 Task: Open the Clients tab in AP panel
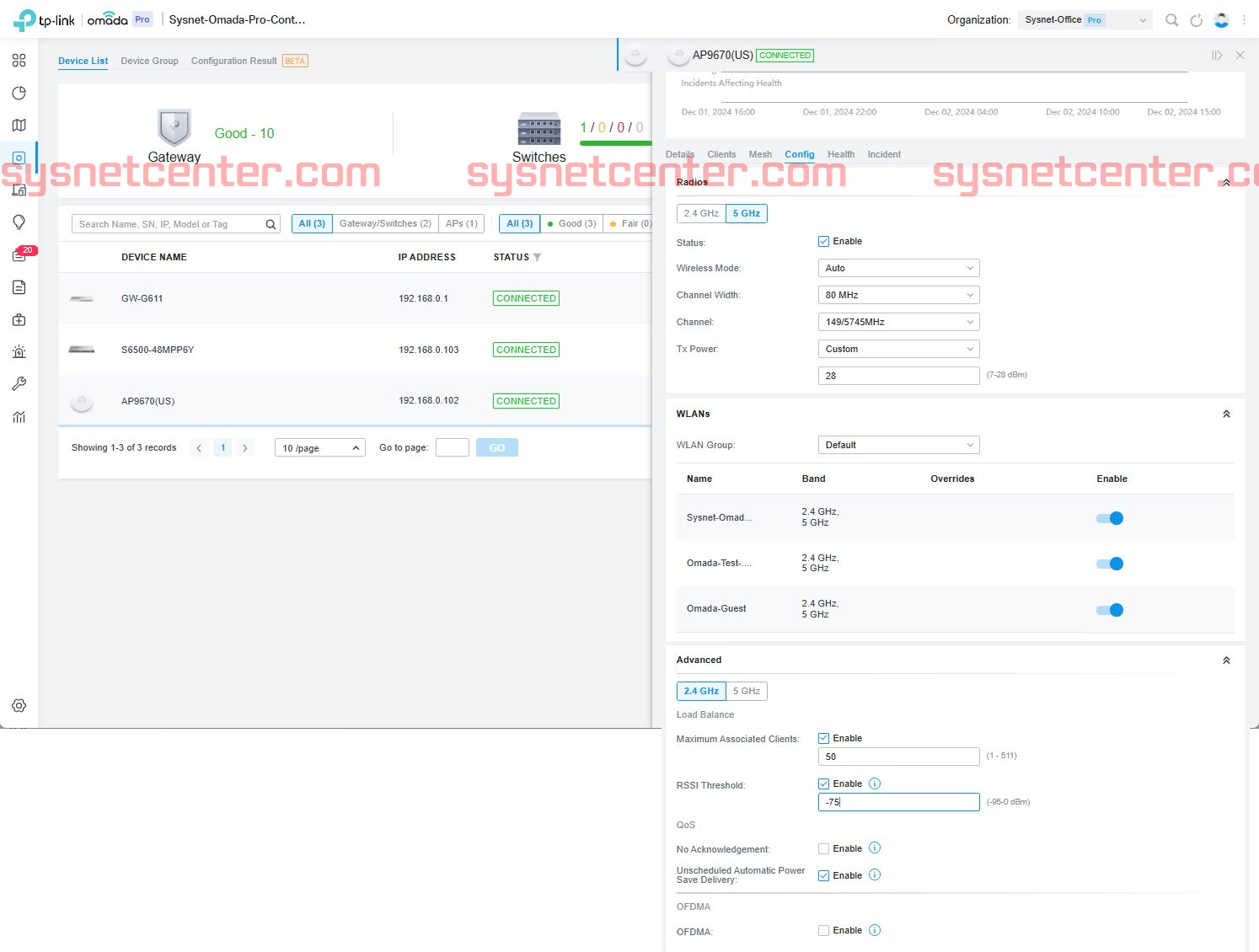[721, 154]
